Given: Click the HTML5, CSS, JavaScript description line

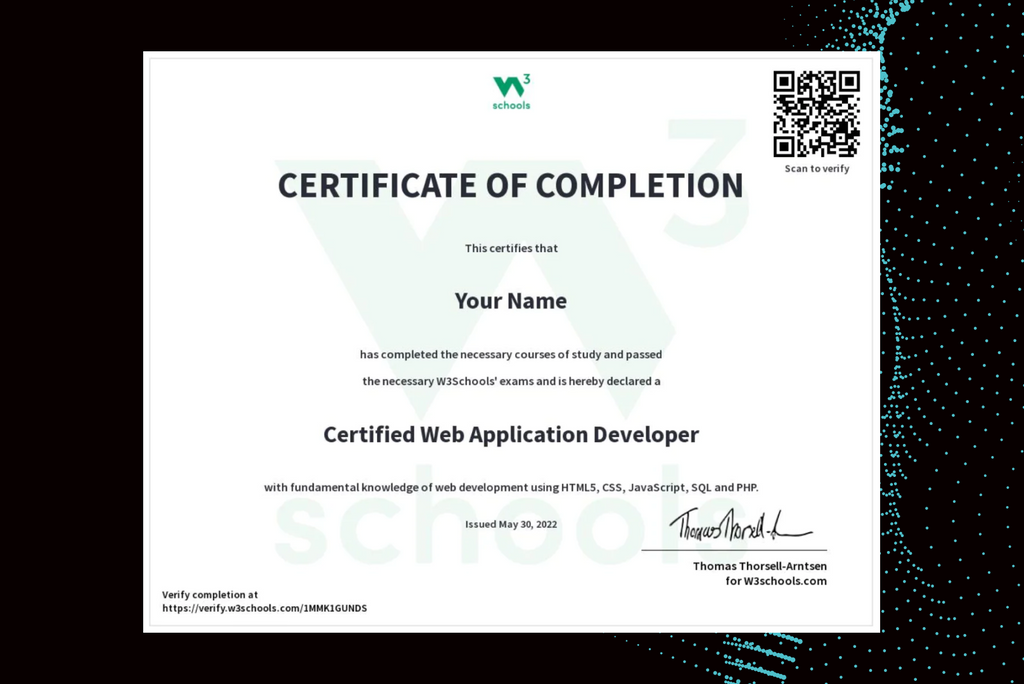Looking at the screenshot, I should pos(511,487).
